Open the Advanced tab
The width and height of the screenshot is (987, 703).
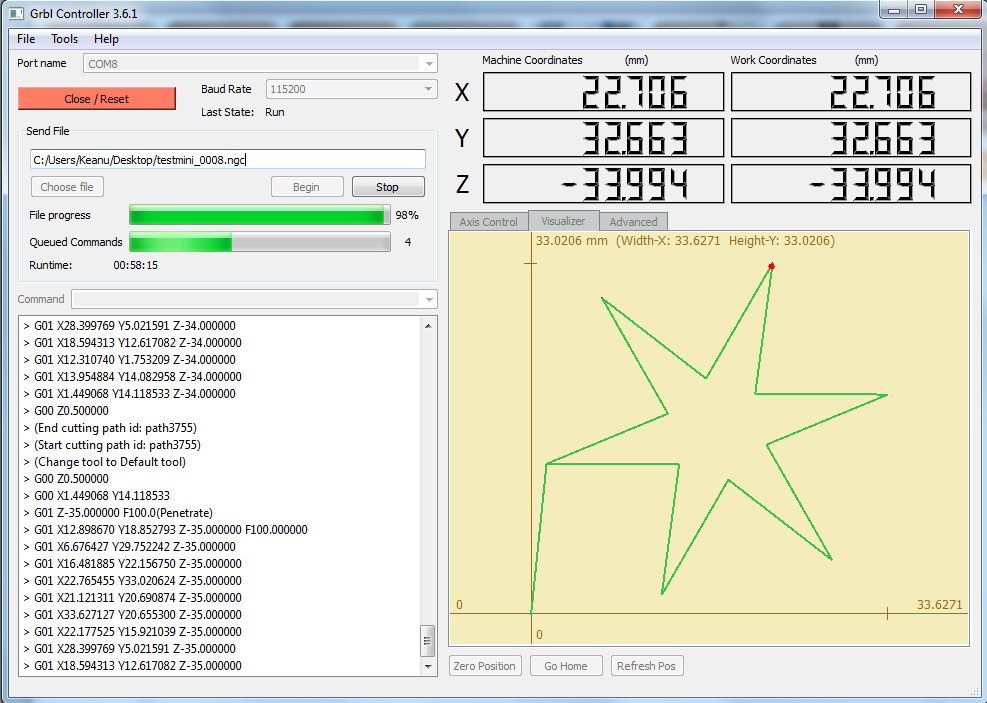(x=633, y=222)
